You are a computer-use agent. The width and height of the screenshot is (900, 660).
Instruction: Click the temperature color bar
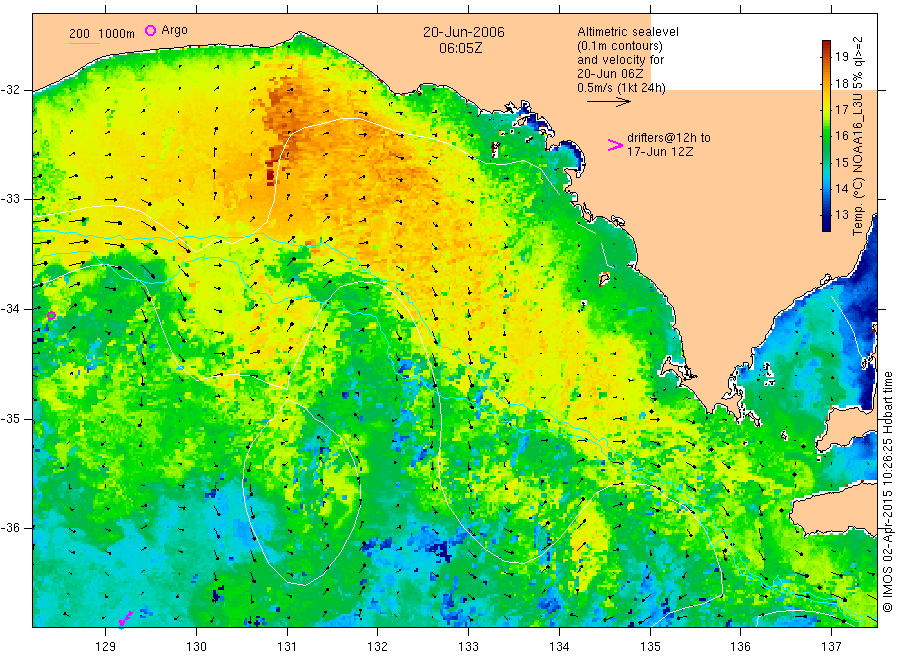pyautogui.click(x=826, y=136)
